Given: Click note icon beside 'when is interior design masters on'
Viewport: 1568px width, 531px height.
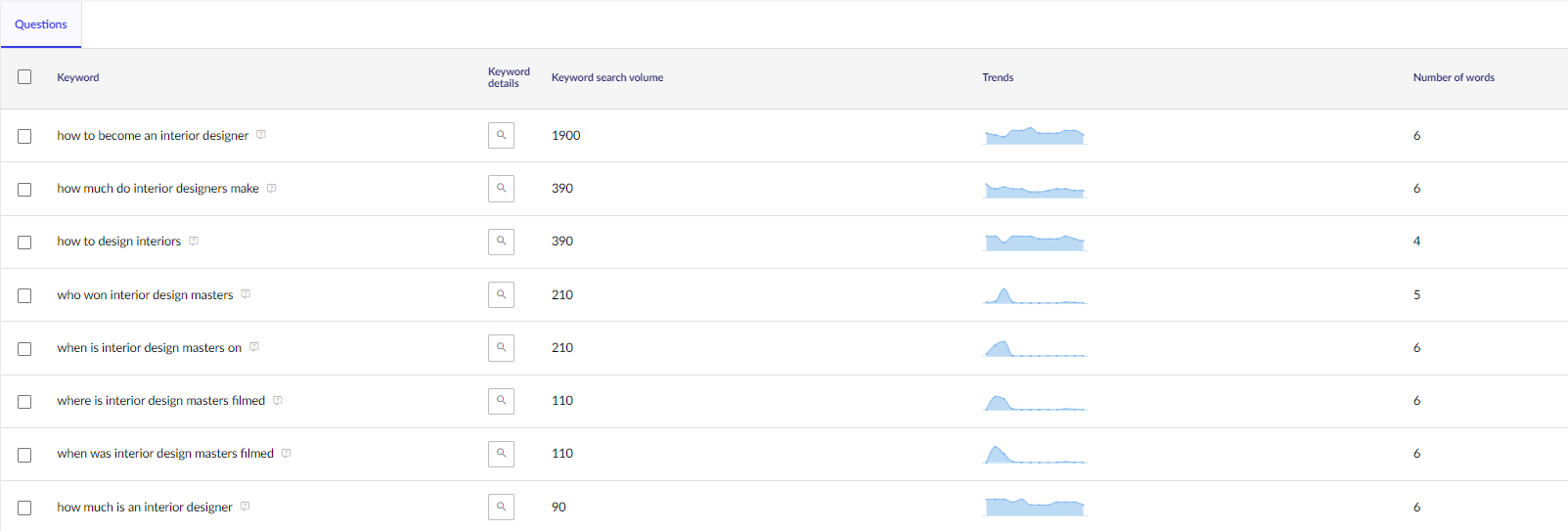Looking at the screenshot, I should [254, 346].
